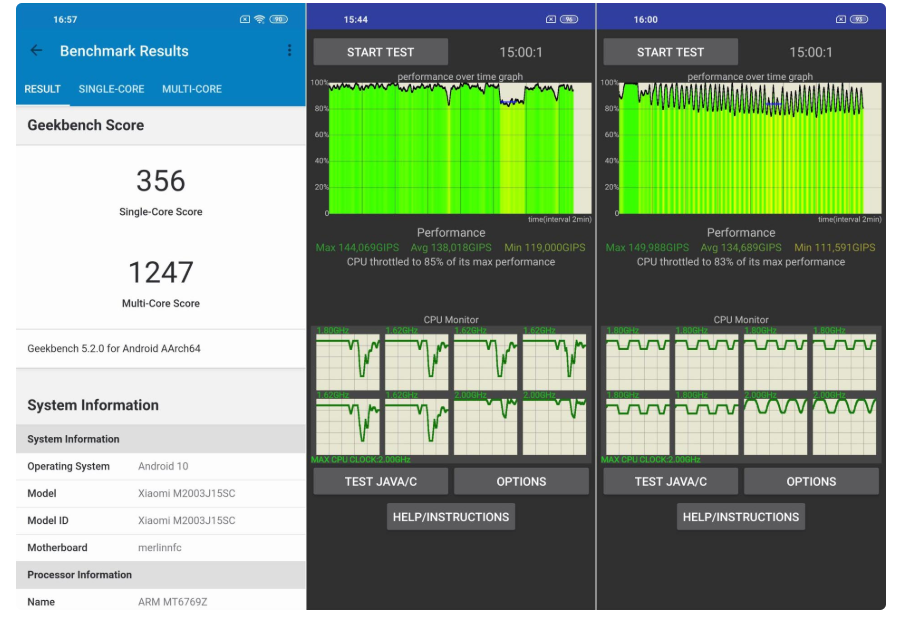Switch to the MULTI-CORE tab
Image resolution: width=904 pixels, height=618 pixels.
pyautogui.click(x=192, y=89)
